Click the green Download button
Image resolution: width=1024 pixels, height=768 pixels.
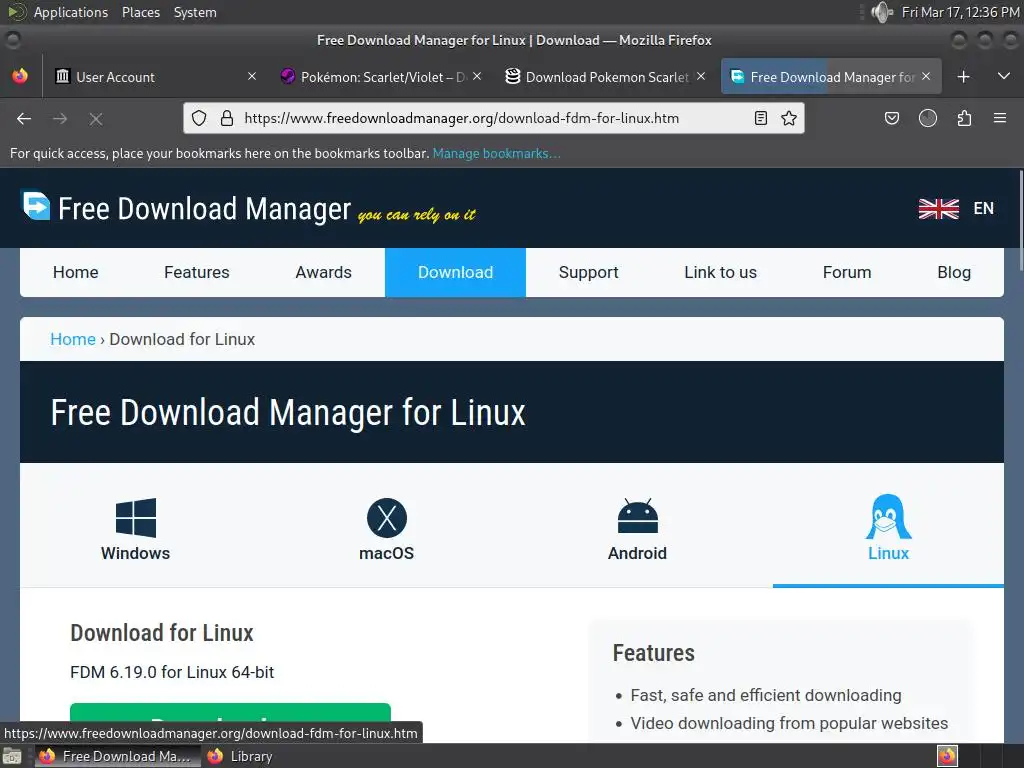coord(230,712)
